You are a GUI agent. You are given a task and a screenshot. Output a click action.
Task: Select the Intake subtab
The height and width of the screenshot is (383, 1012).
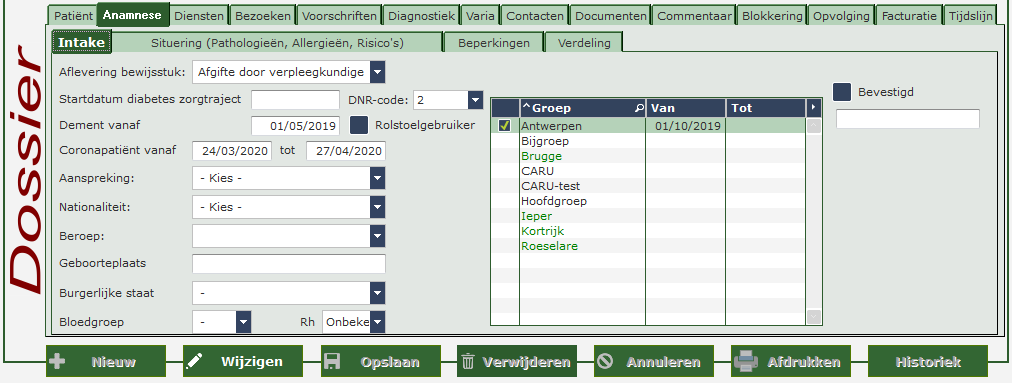pyautogui.click(x=81, y=42)
